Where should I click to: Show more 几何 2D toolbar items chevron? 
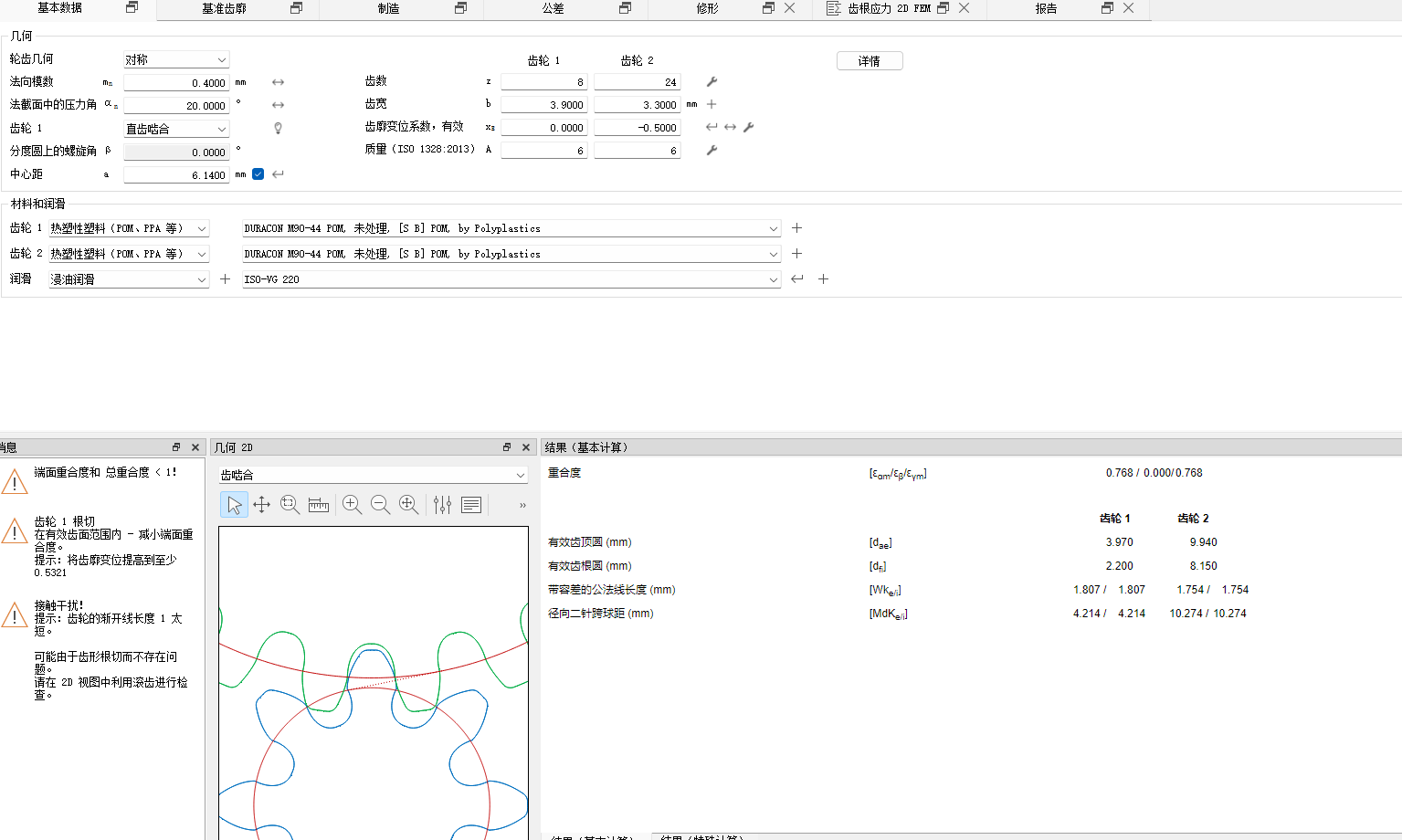coord(522,505)
